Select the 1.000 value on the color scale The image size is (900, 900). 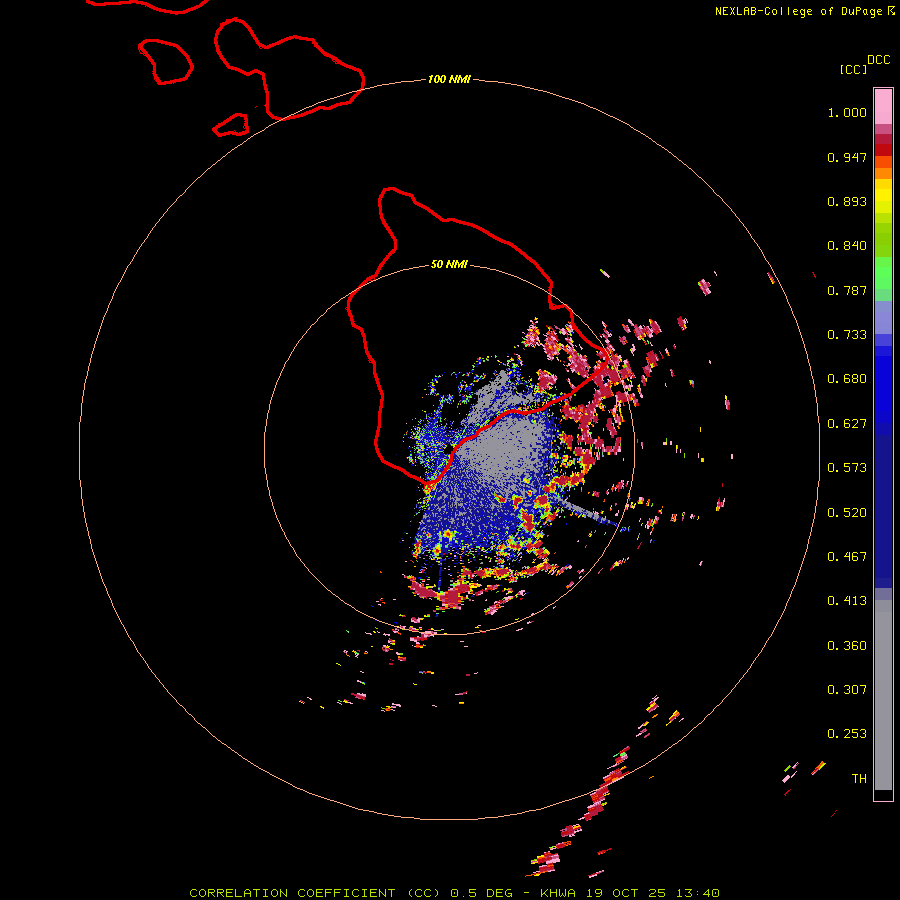coord(847,113)
